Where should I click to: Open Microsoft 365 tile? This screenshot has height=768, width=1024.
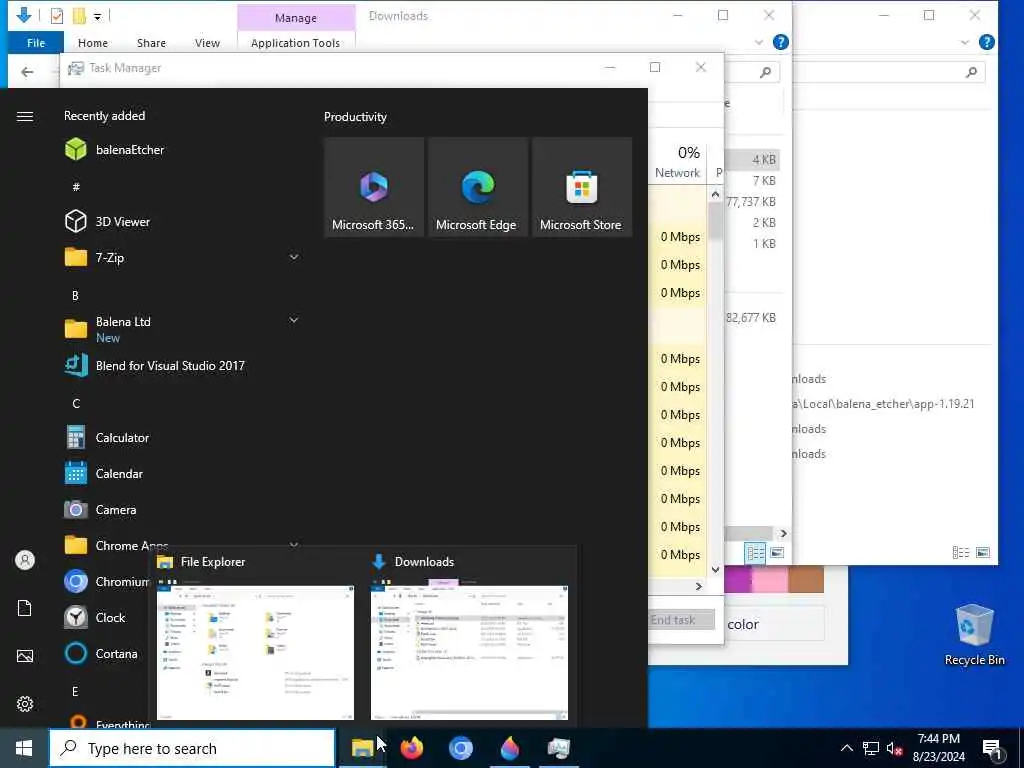tap(374, 187)
